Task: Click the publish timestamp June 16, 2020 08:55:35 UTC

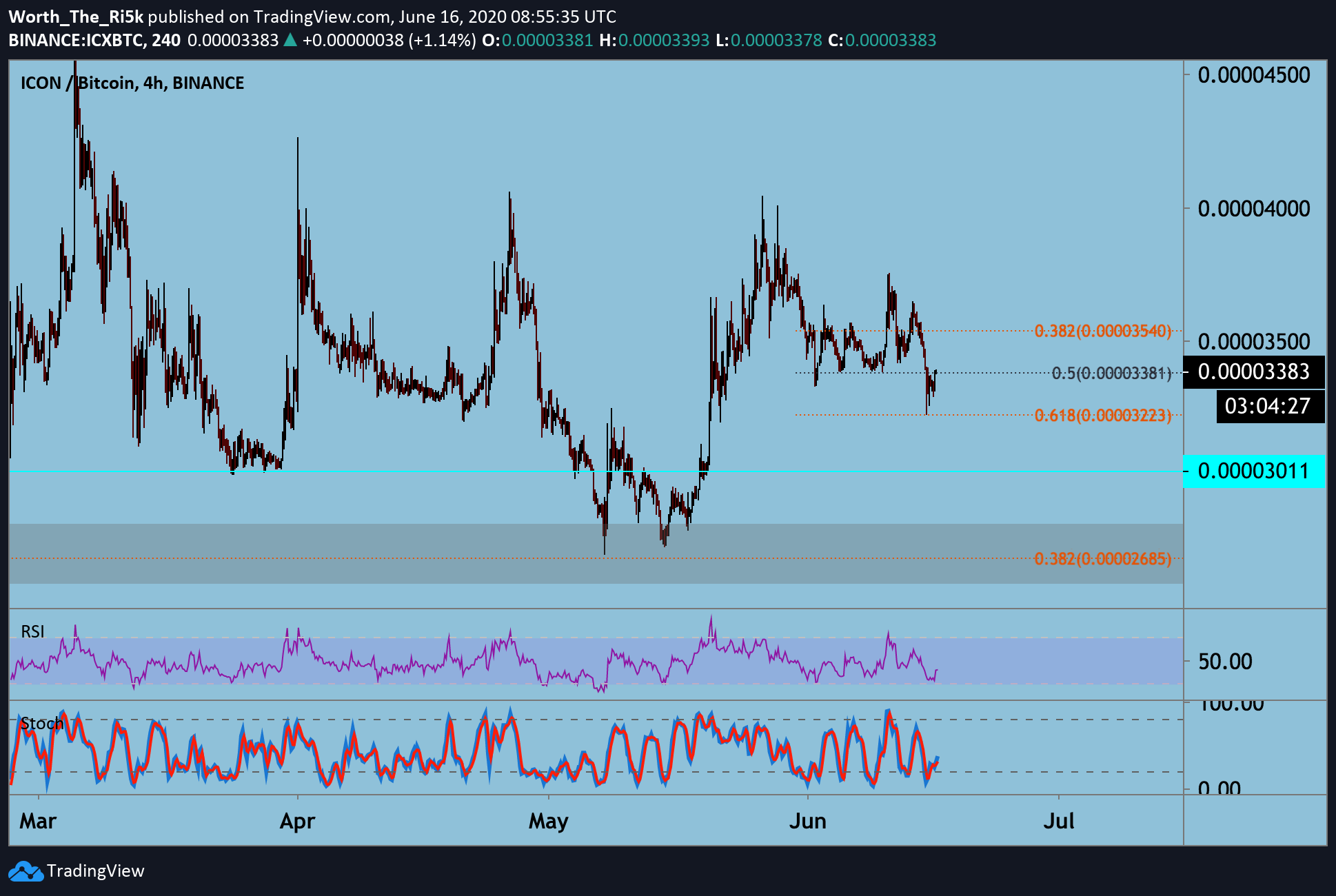Action: point(507,17)
